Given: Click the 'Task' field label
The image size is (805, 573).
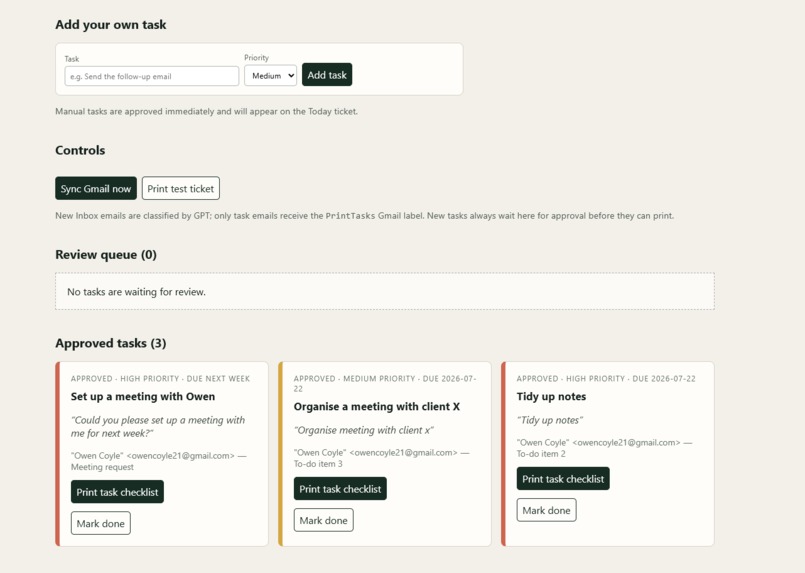Looking at the screenshot, I should pyautogui.click(x=72, y=59).
